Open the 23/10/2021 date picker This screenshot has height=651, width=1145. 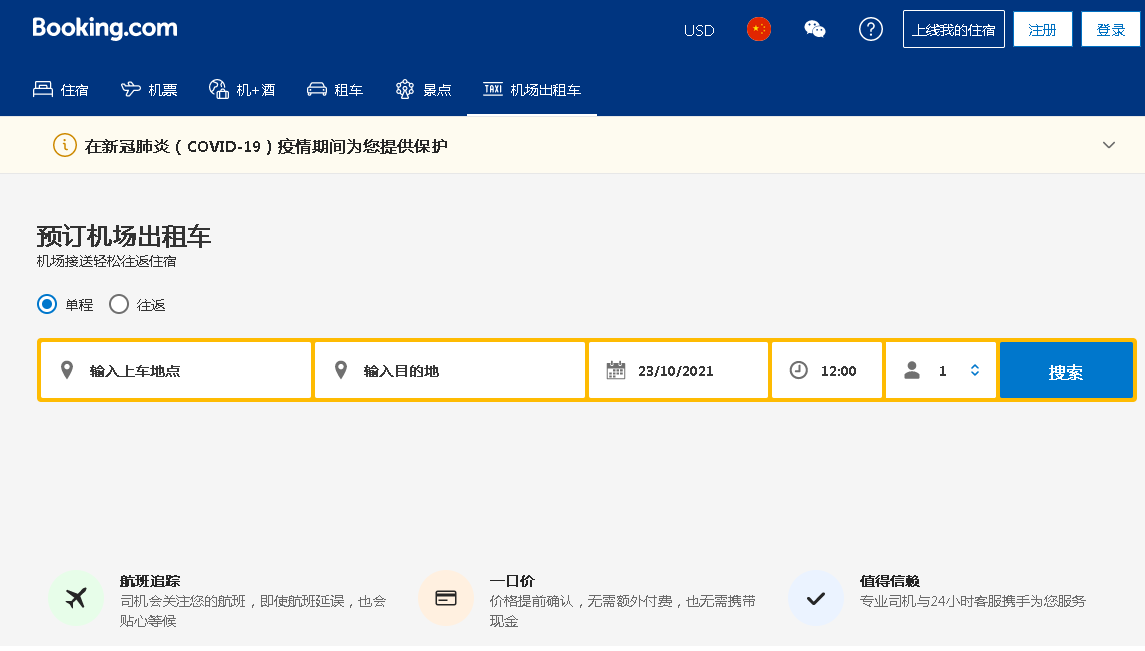678,370
